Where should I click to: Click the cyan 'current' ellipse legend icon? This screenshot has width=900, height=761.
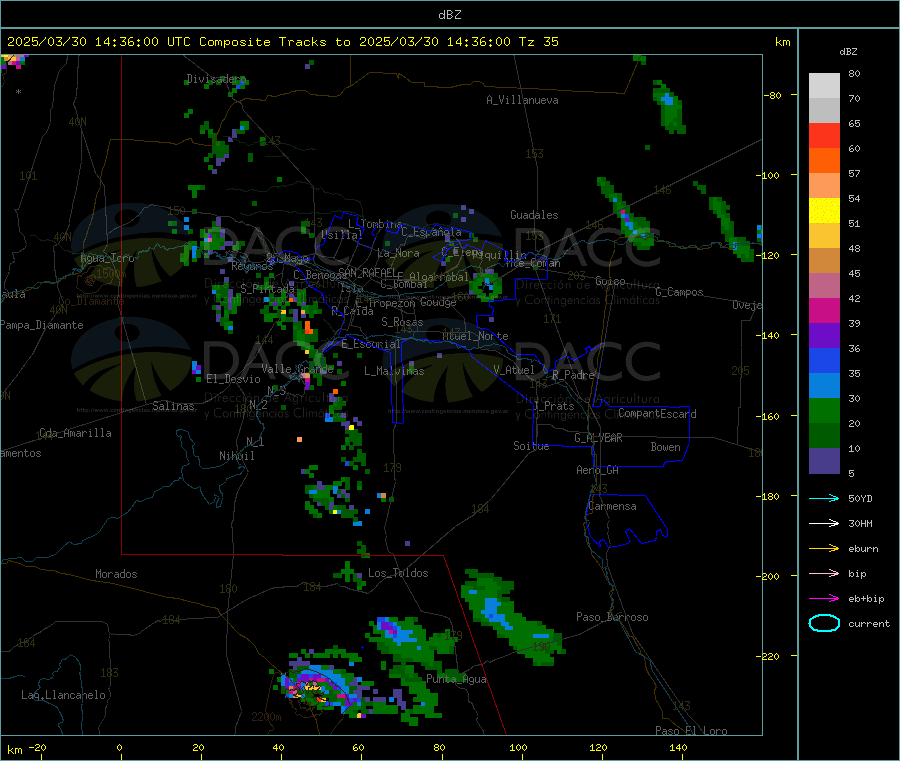824,623
